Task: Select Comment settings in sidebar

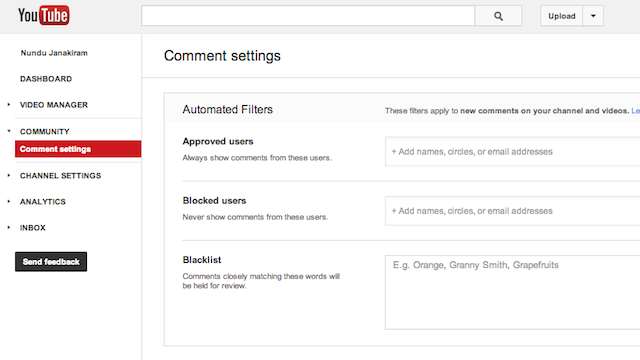Action: pyautogui.click(x=78, y=149)
